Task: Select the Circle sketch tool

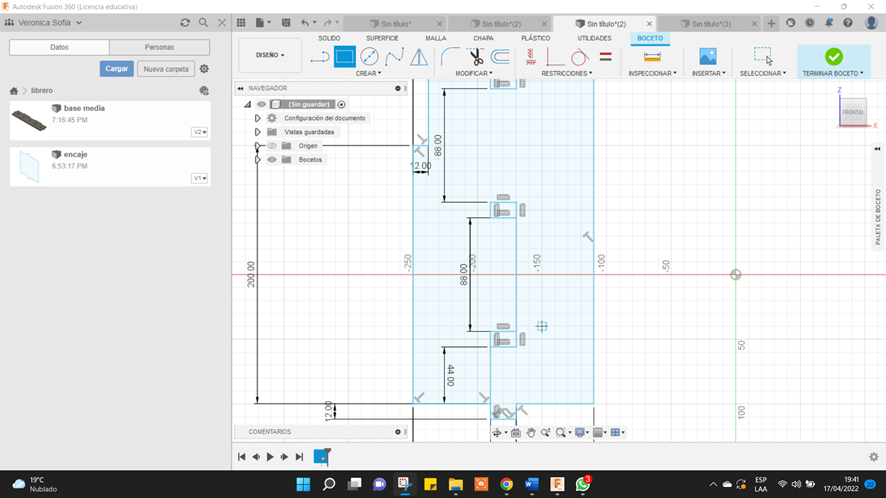Action: (370, 57)
